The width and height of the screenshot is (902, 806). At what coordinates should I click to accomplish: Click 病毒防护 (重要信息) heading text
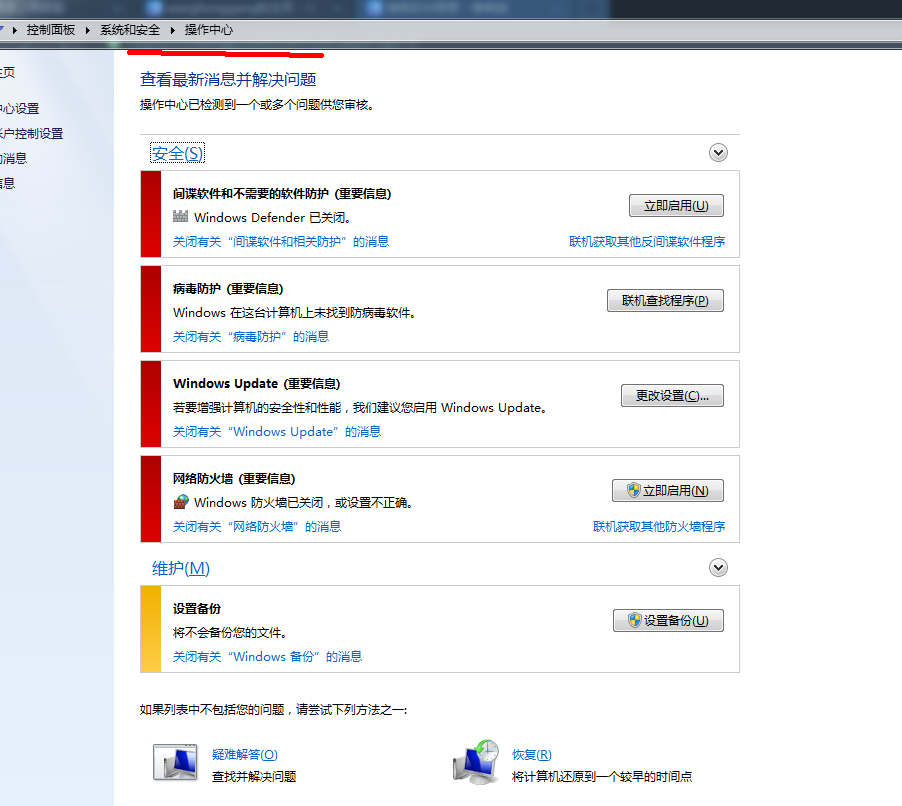228,289
